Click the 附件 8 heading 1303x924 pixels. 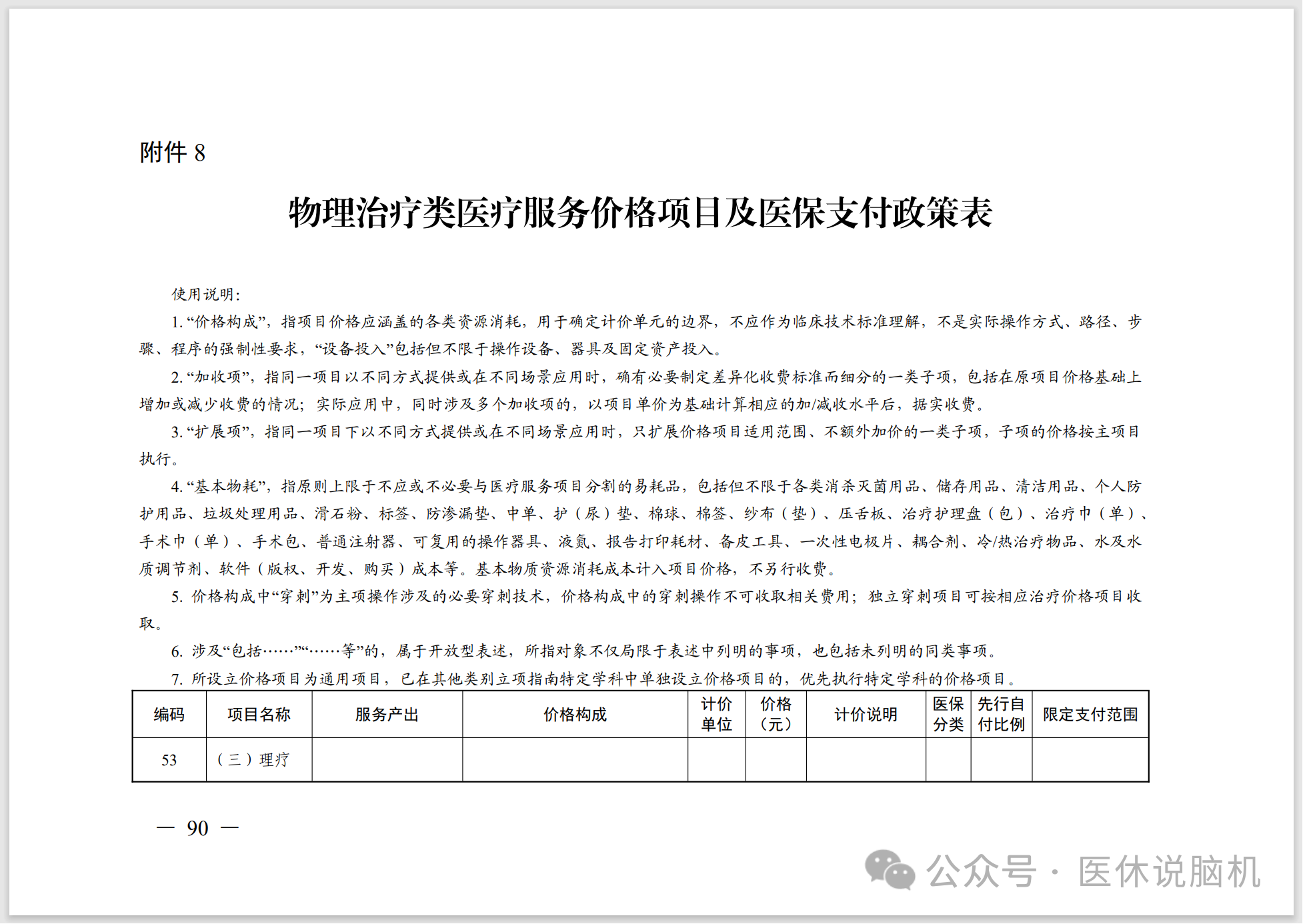pyautogui.click(x=172, y=153)
